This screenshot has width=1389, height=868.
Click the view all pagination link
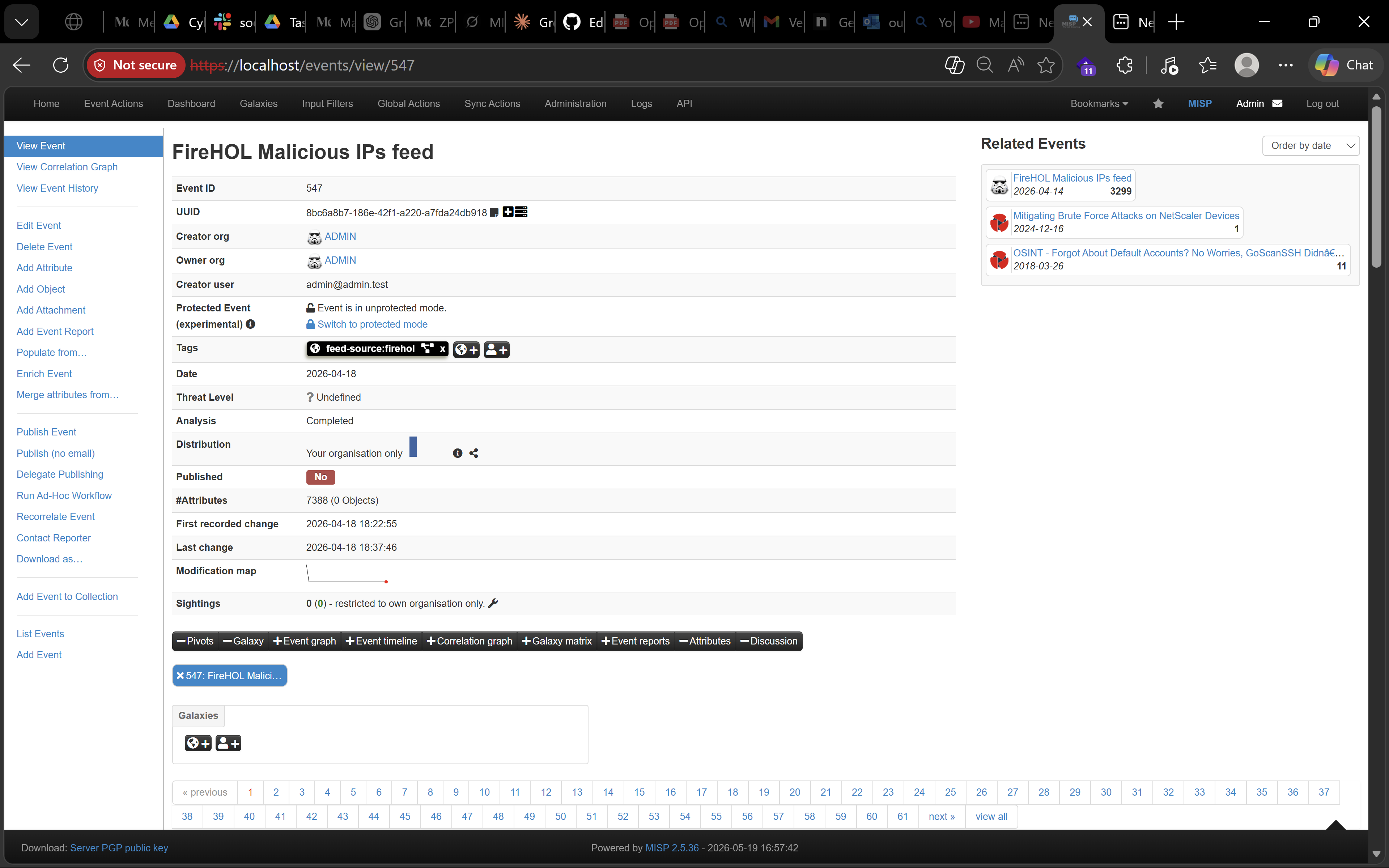991,817
